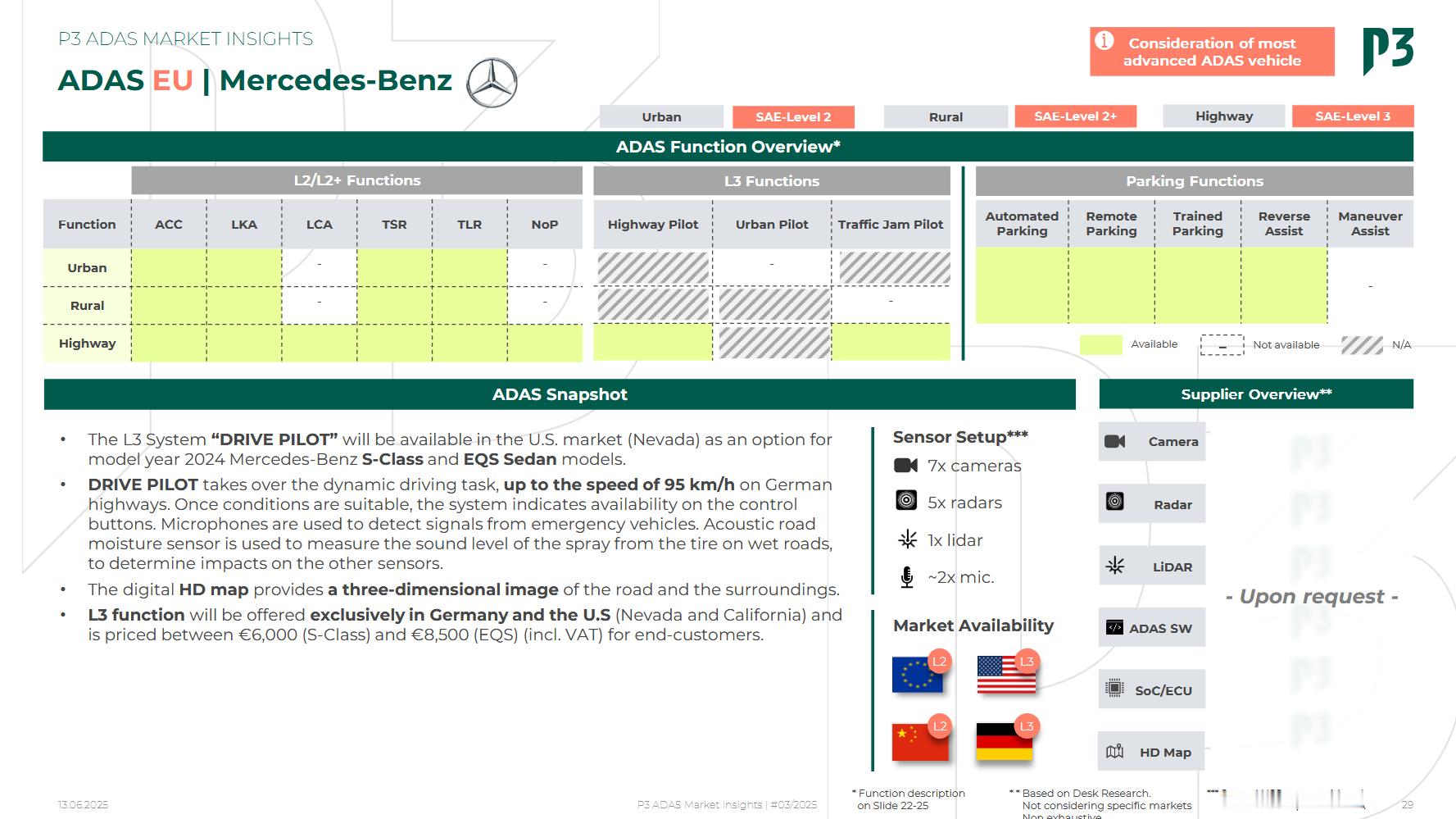Click the Consideration of most advanced ADAS vehicle box
1456x819 pixels.
tap(1212, 52)
